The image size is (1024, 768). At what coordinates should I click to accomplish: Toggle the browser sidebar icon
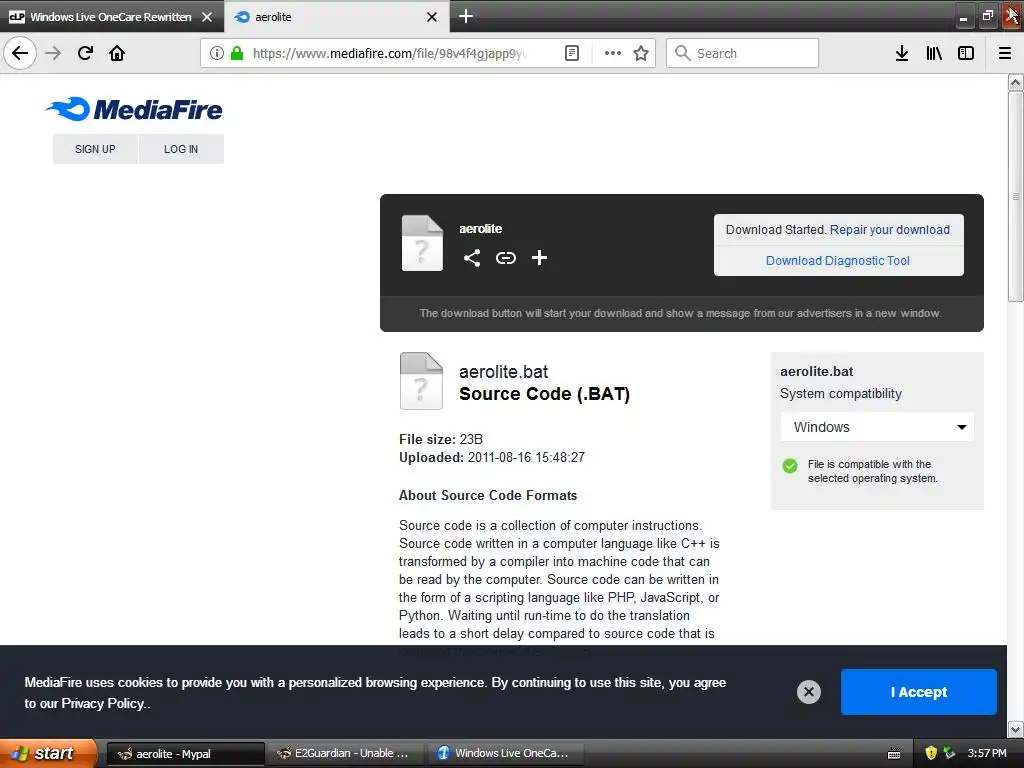(x=966, y=53)
